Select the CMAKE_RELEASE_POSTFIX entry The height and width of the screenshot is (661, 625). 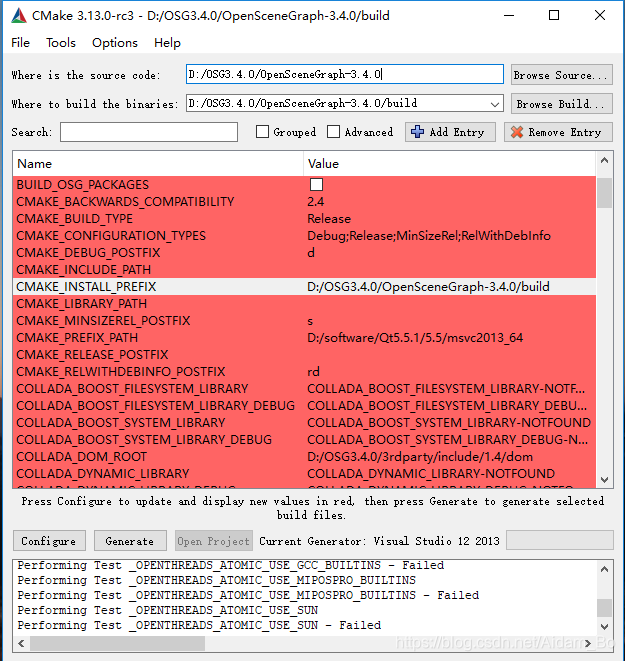(x=92, y=355)
